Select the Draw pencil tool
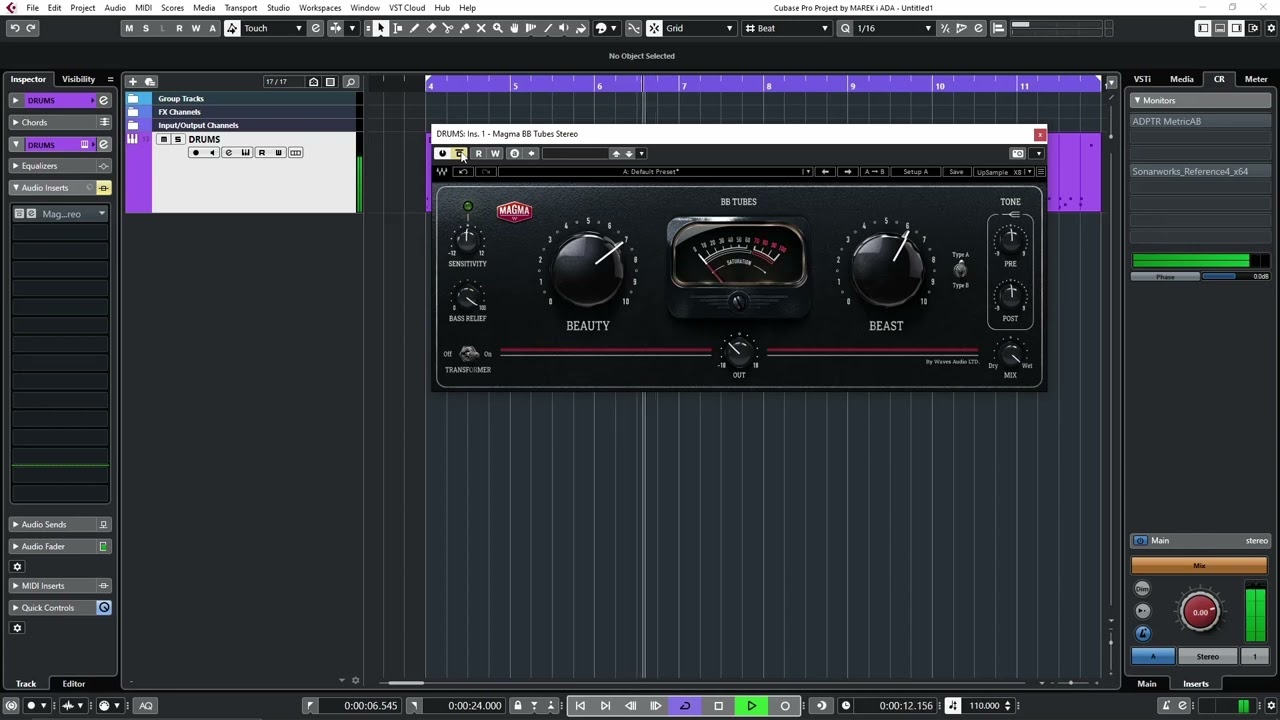 (414, 28)
